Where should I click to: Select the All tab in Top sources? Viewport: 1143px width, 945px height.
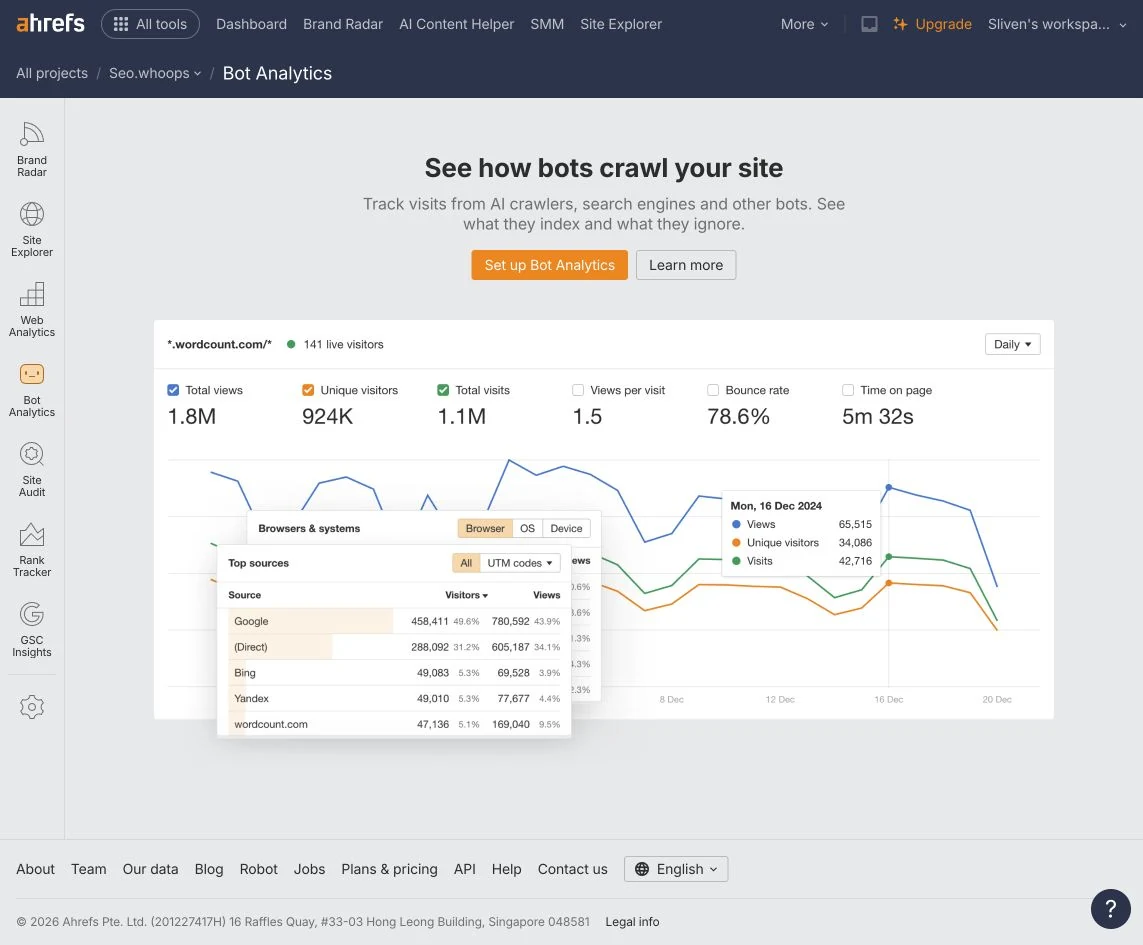point(466,563)
